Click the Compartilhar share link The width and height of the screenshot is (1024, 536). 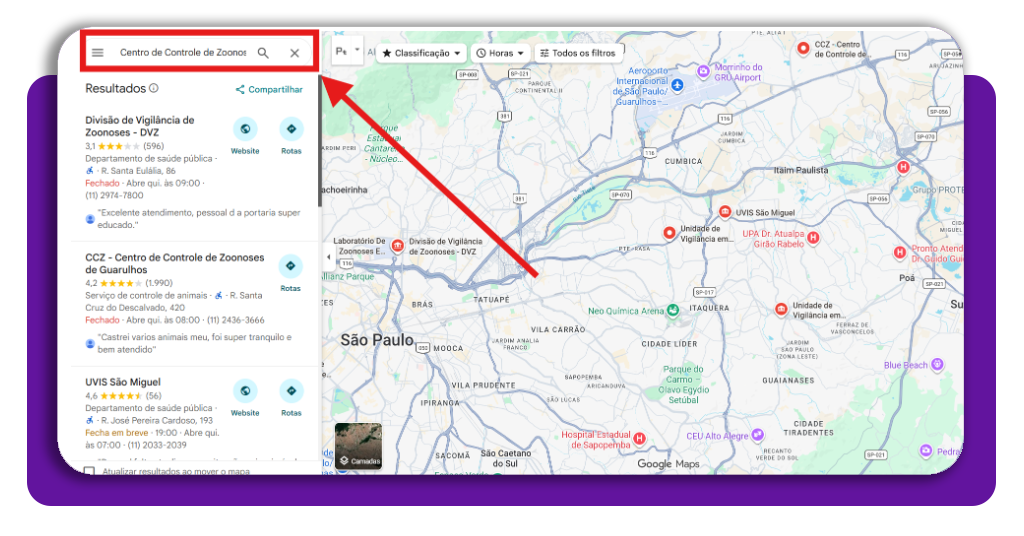pos(269,89)
